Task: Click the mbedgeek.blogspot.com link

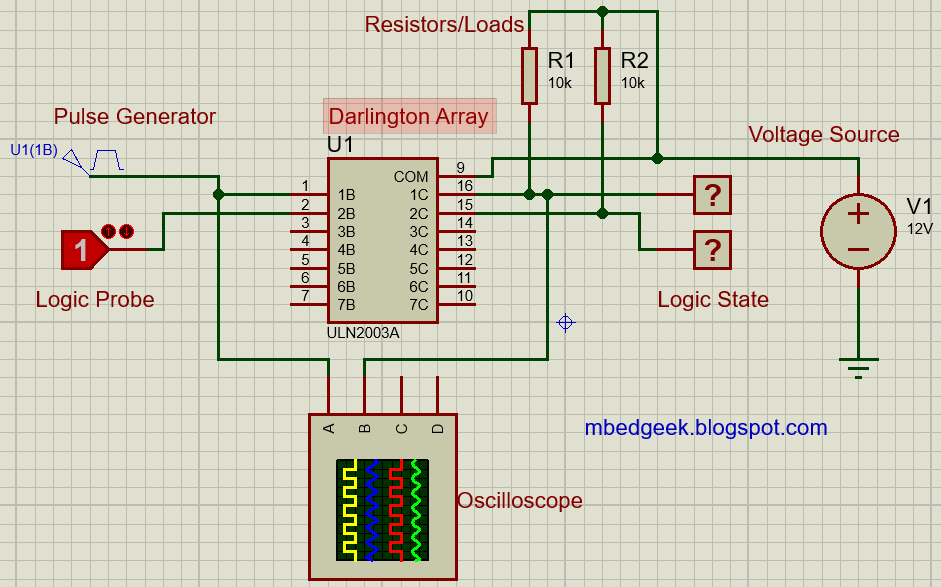Action: [x=706, y=428]
